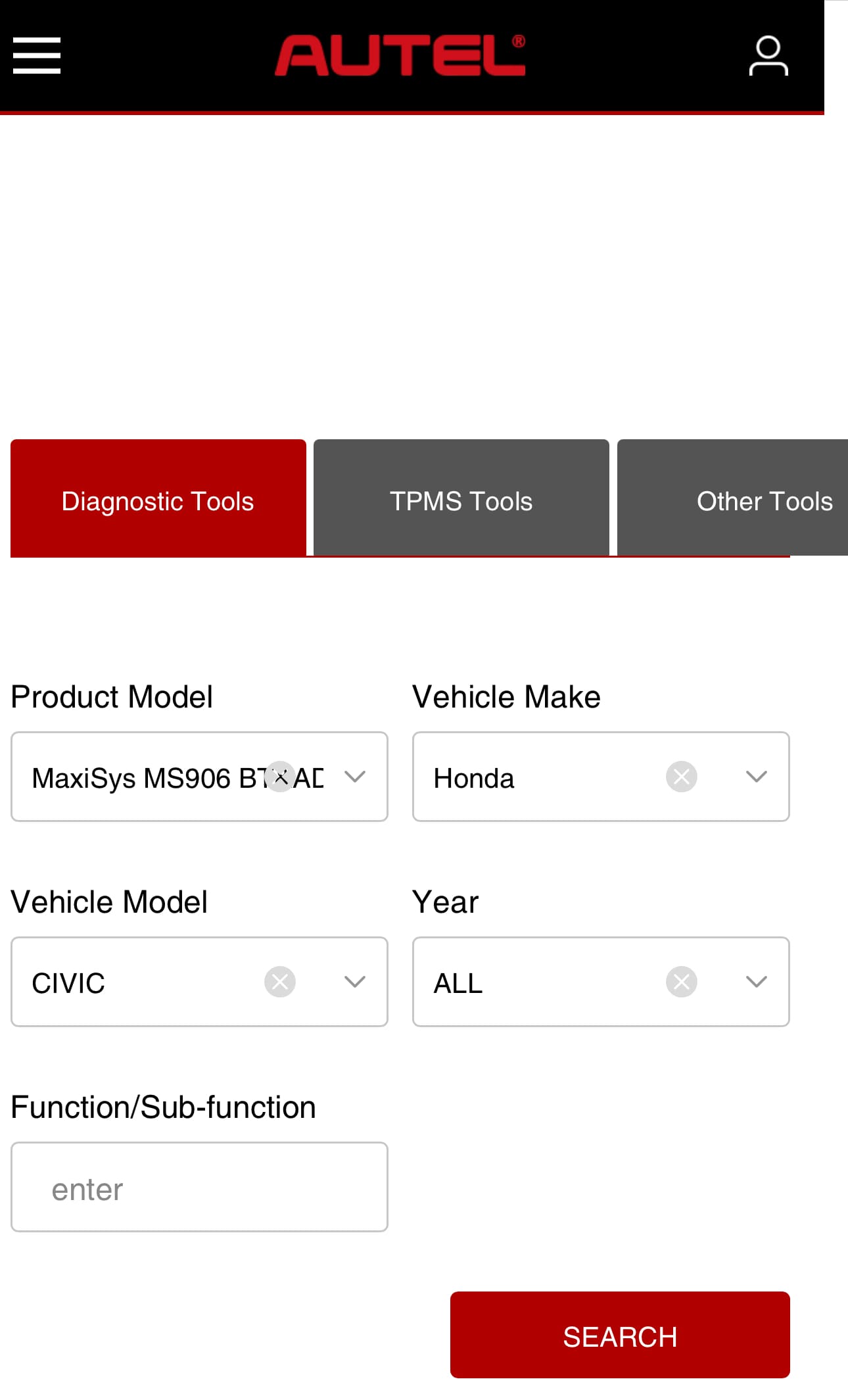
Task: Click the Year field label
Action: [445, 902]
